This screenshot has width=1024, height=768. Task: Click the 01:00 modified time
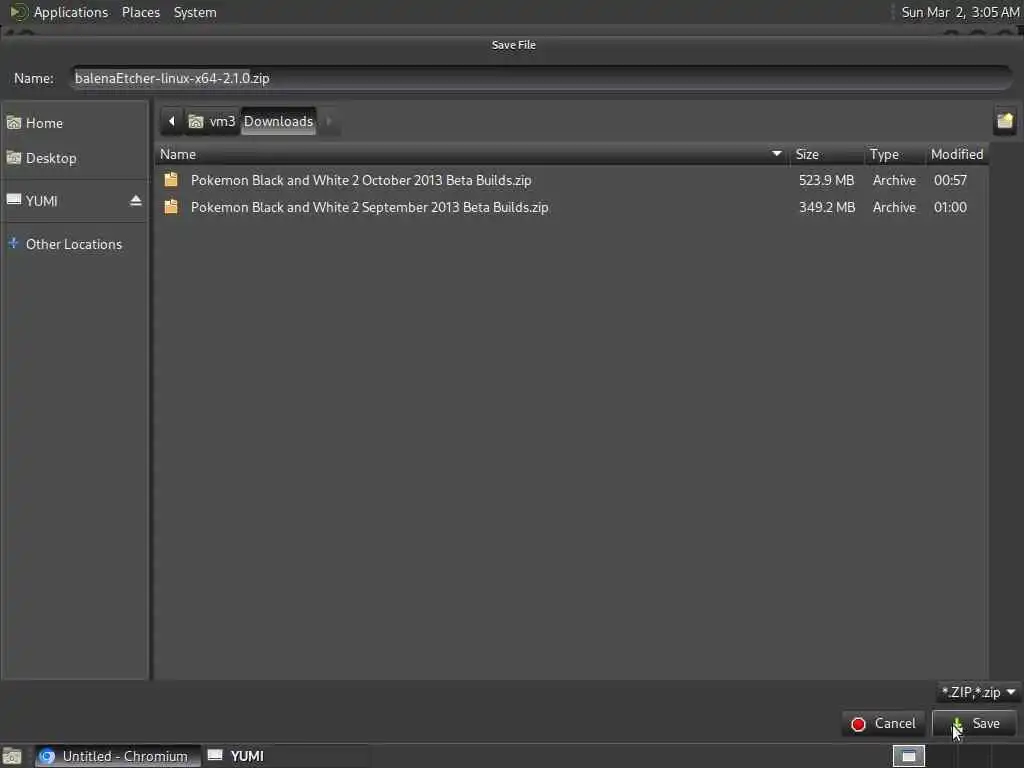[950, 207]
